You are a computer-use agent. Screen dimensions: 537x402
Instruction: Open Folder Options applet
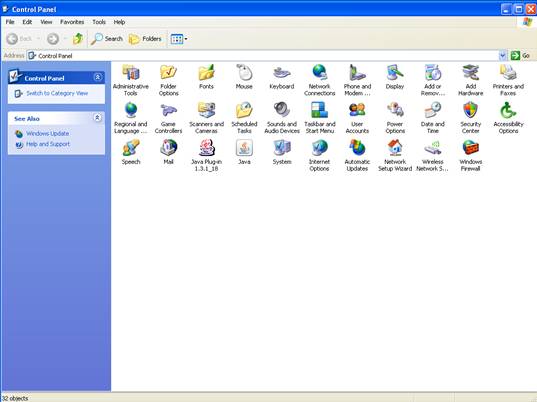(x=168, y=73)
